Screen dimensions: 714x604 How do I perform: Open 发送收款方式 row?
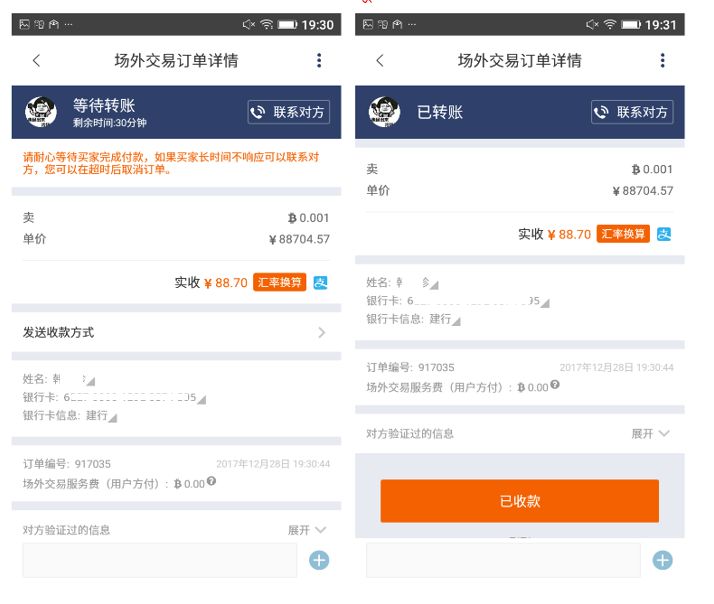(176, 333)
